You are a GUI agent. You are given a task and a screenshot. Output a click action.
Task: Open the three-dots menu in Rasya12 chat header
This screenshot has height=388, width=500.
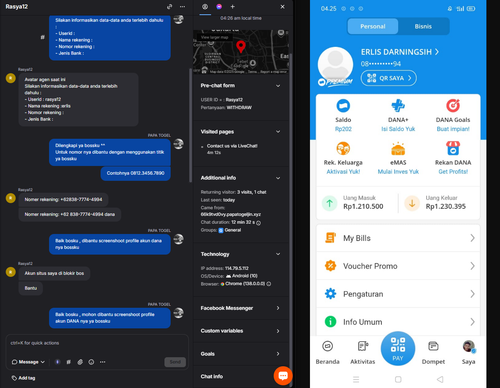[182, 7]
